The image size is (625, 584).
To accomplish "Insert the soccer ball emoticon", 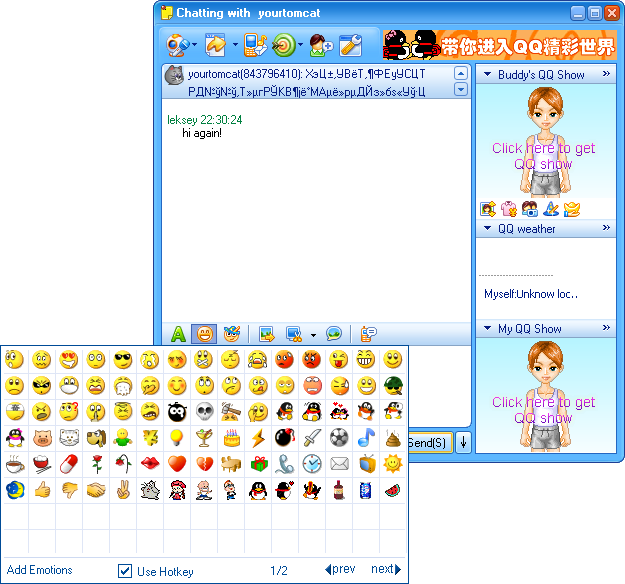I will (339, 438).
